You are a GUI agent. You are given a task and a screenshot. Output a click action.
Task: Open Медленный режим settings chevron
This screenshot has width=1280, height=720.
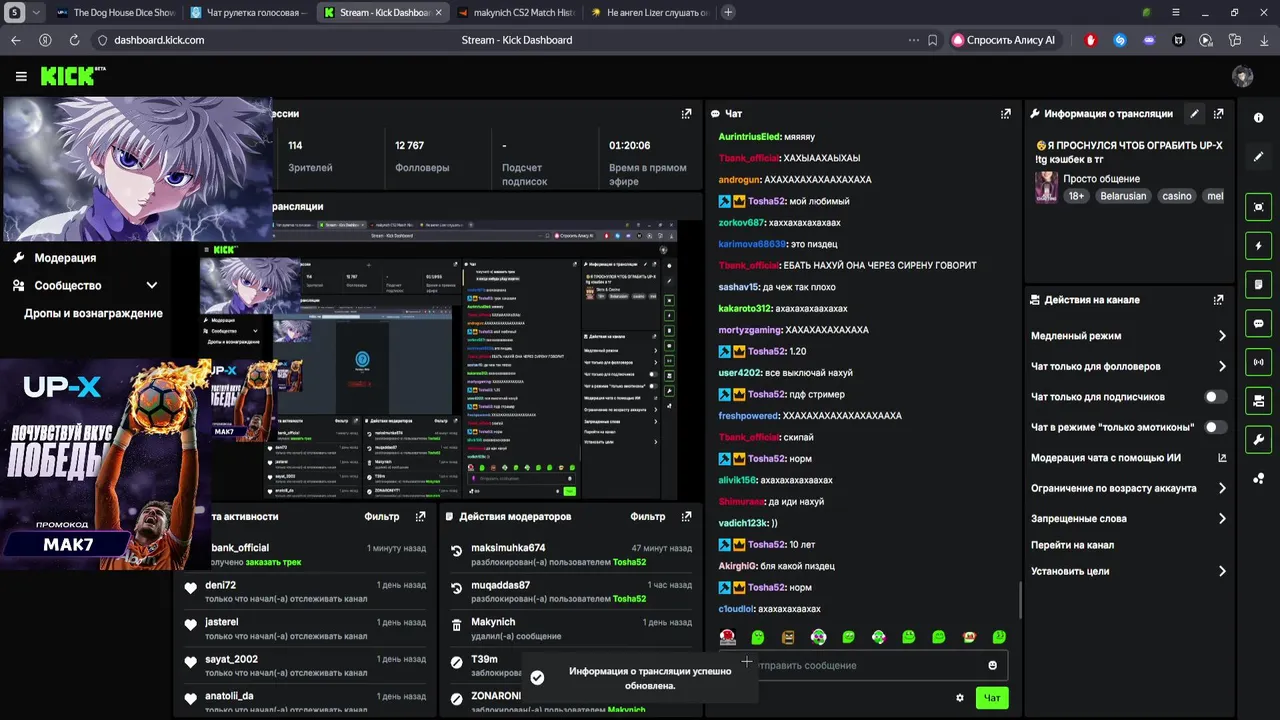point(1222,336)
